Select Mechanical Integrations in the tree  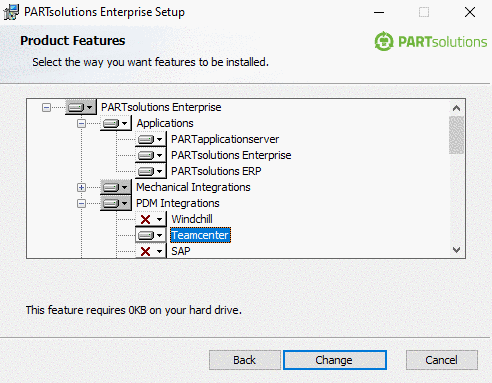[193, 187]
